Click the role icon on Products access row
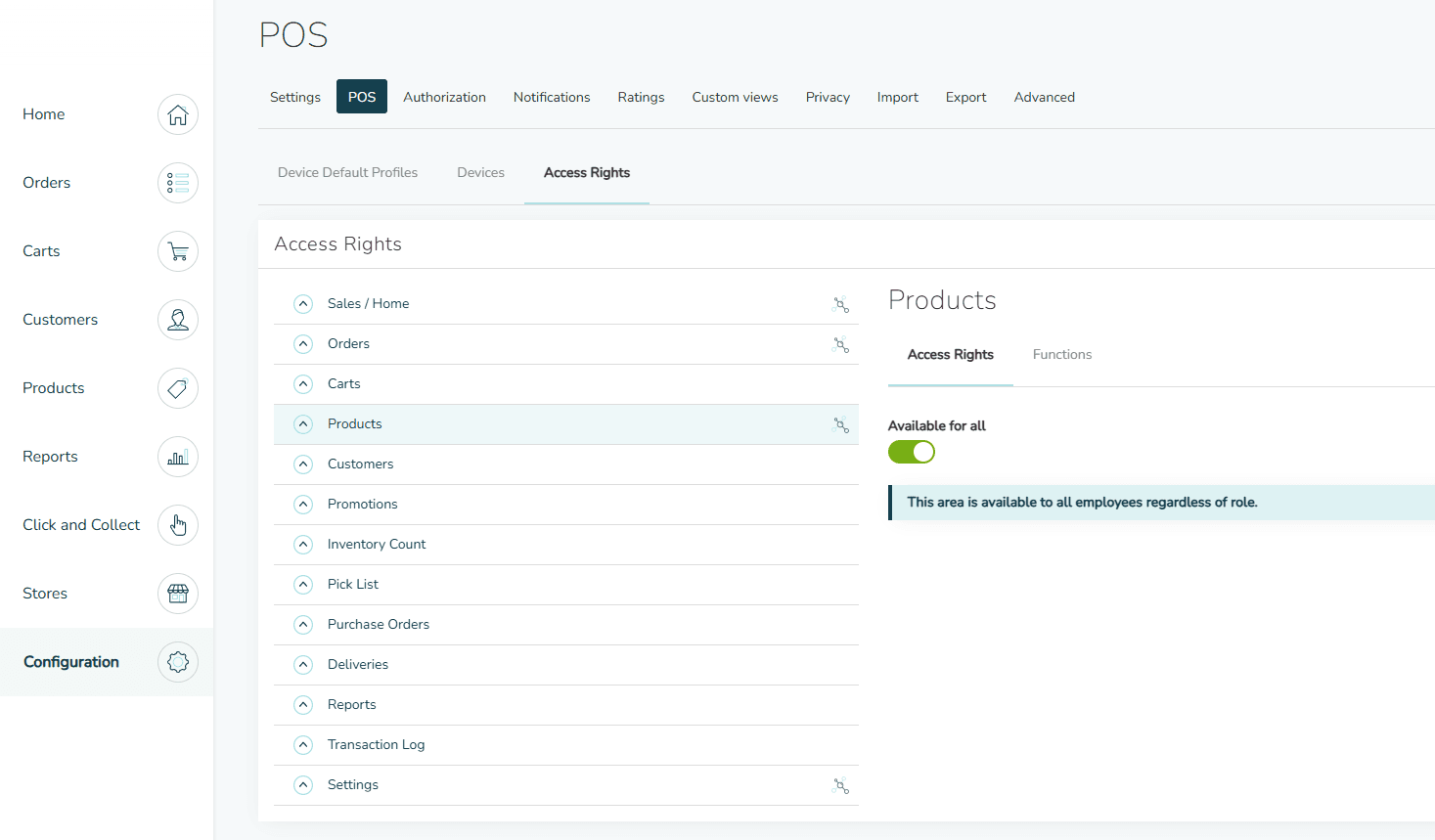 pos(840,424)
